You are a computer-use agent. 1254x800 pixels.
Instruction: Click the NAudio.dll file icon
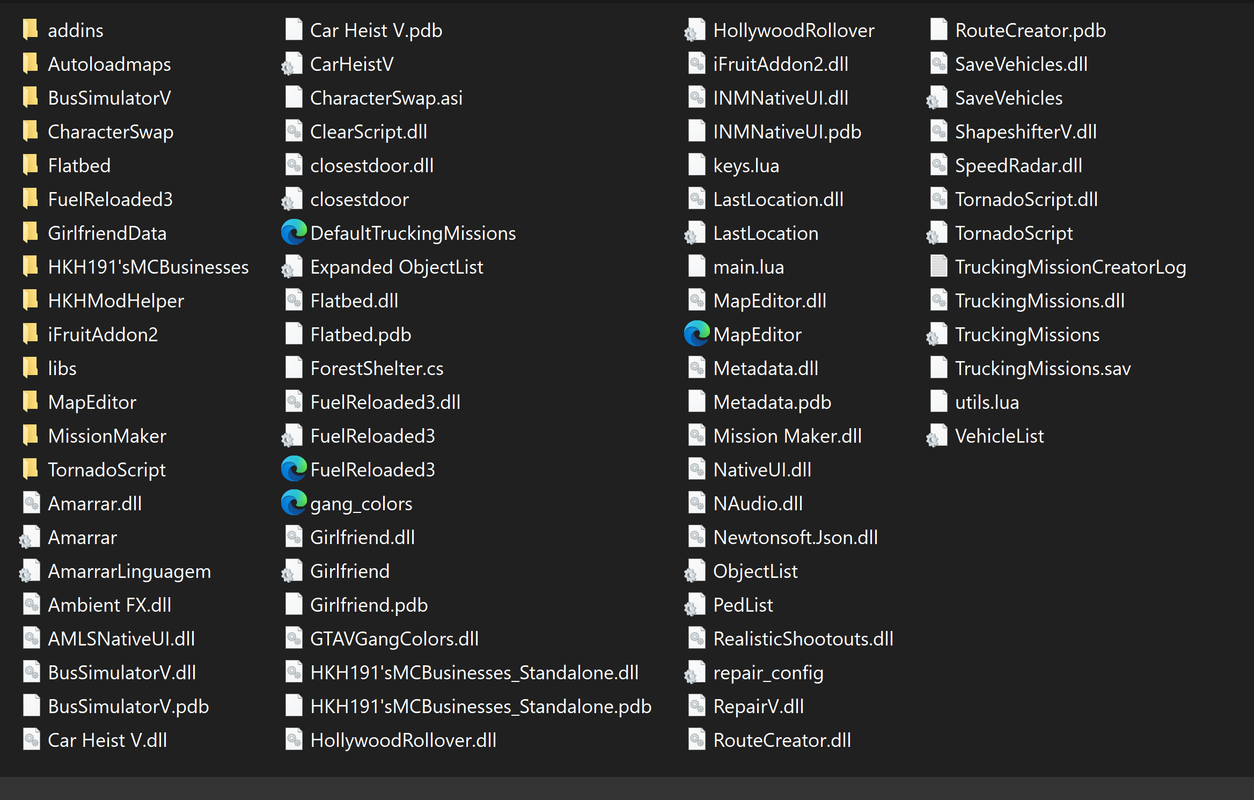[696, 503]
